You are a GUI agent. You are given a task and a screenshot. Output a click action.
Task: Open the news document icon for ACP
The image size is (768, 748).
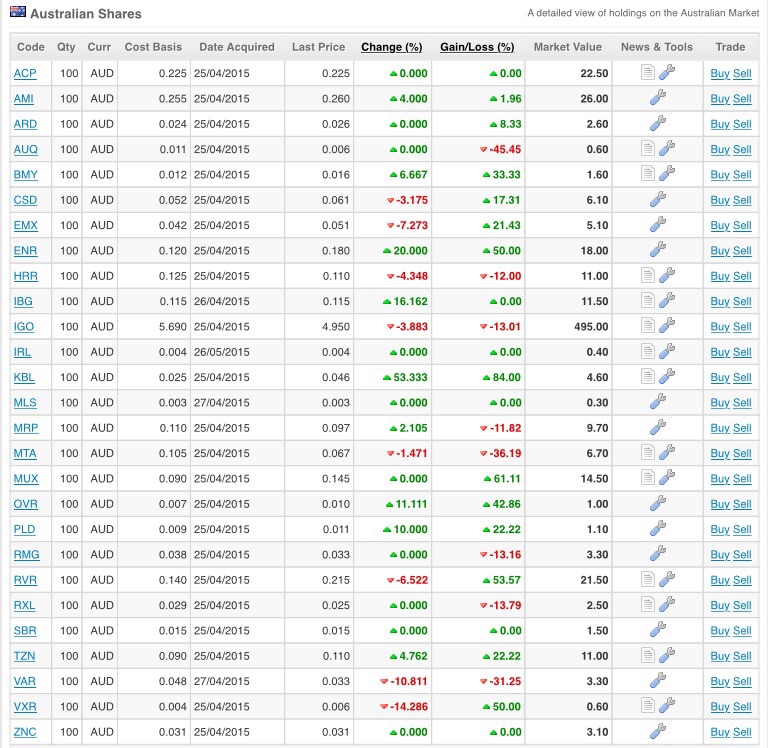click(648, 72)
